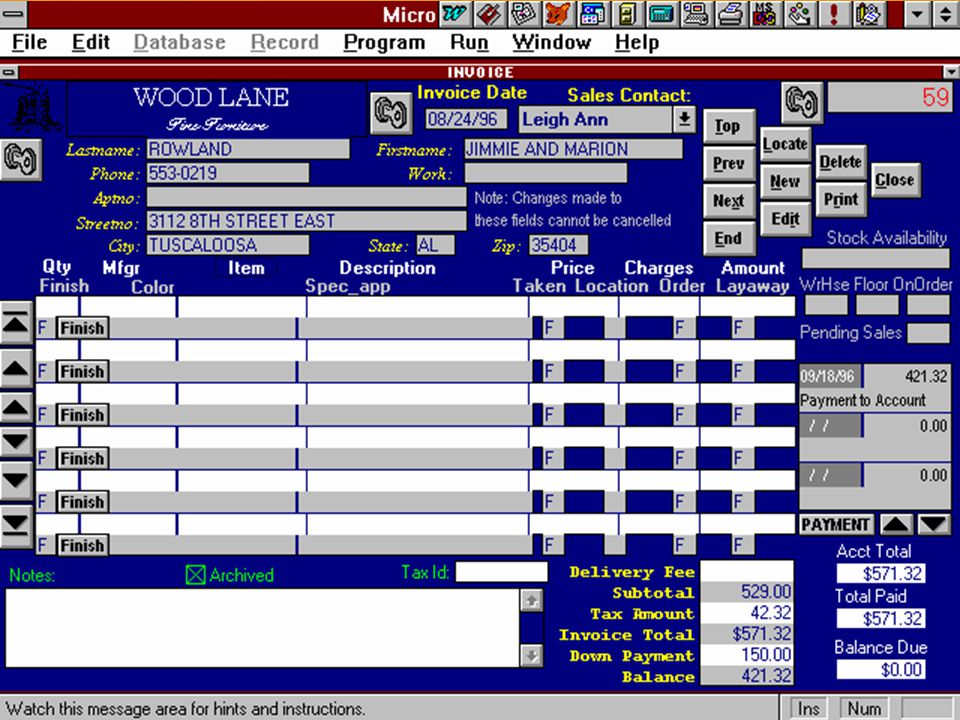Launch Word from the title bar W icon

coord(454,13)
